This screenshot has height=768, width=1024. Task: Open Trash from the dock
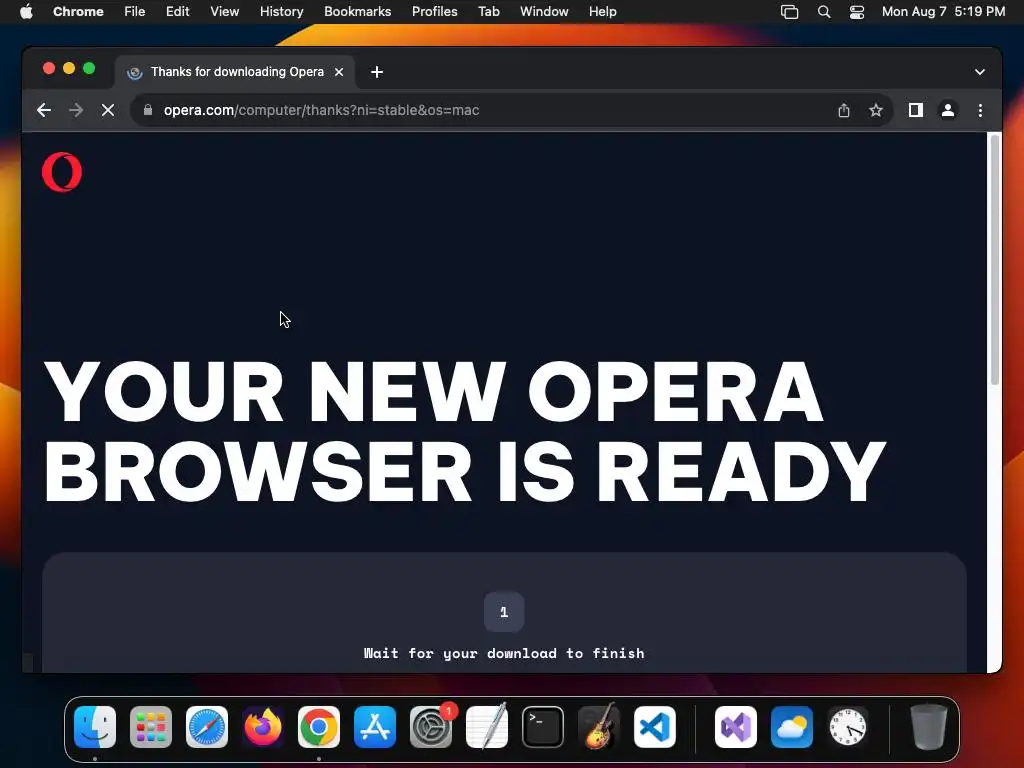pyautogui.click(x=929, y=726)
